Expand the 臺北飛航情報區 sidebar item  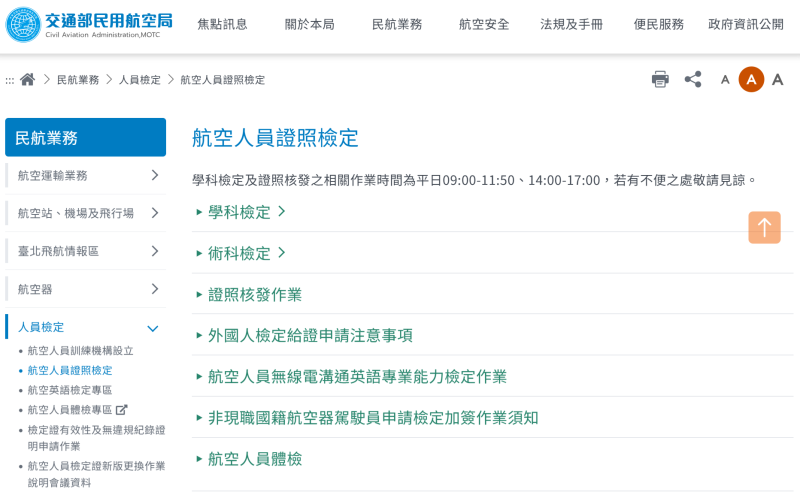(155, 251)
